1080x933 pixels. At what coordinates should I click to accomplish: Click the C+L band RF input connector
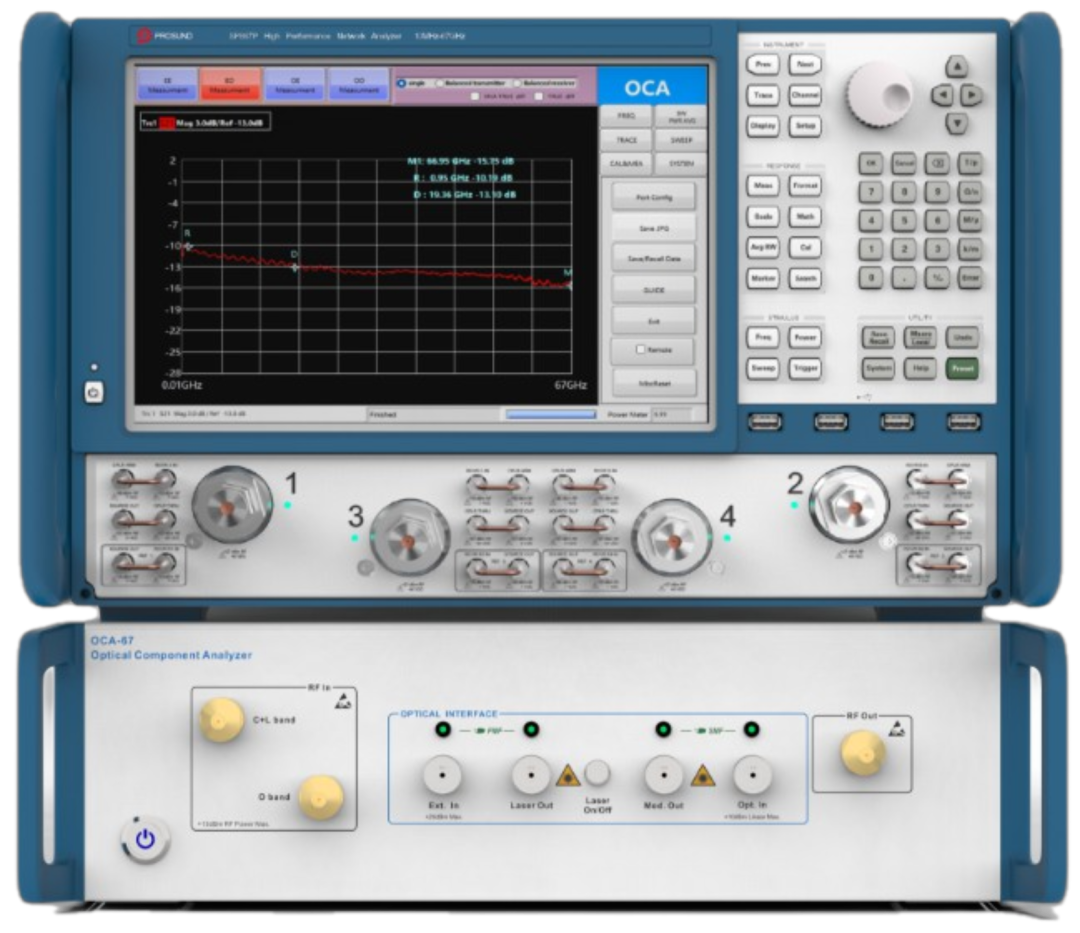click(x=220, y=720)
